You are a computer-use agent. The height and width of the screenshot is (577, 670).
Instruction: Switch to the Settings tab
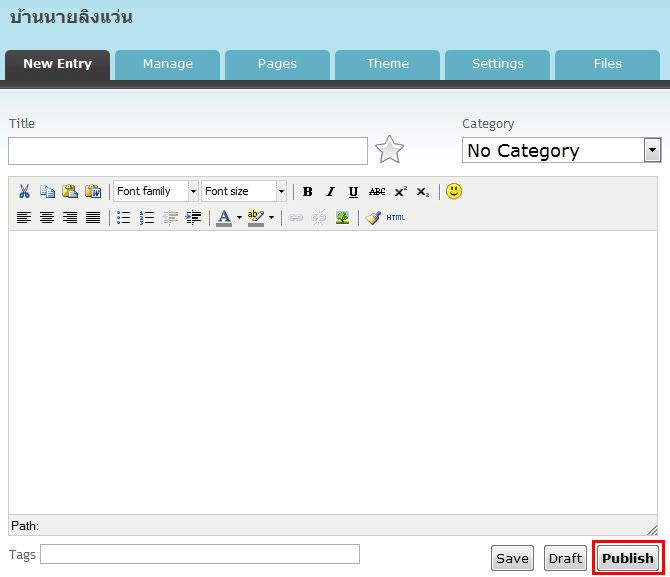click(x=497, y=64)
